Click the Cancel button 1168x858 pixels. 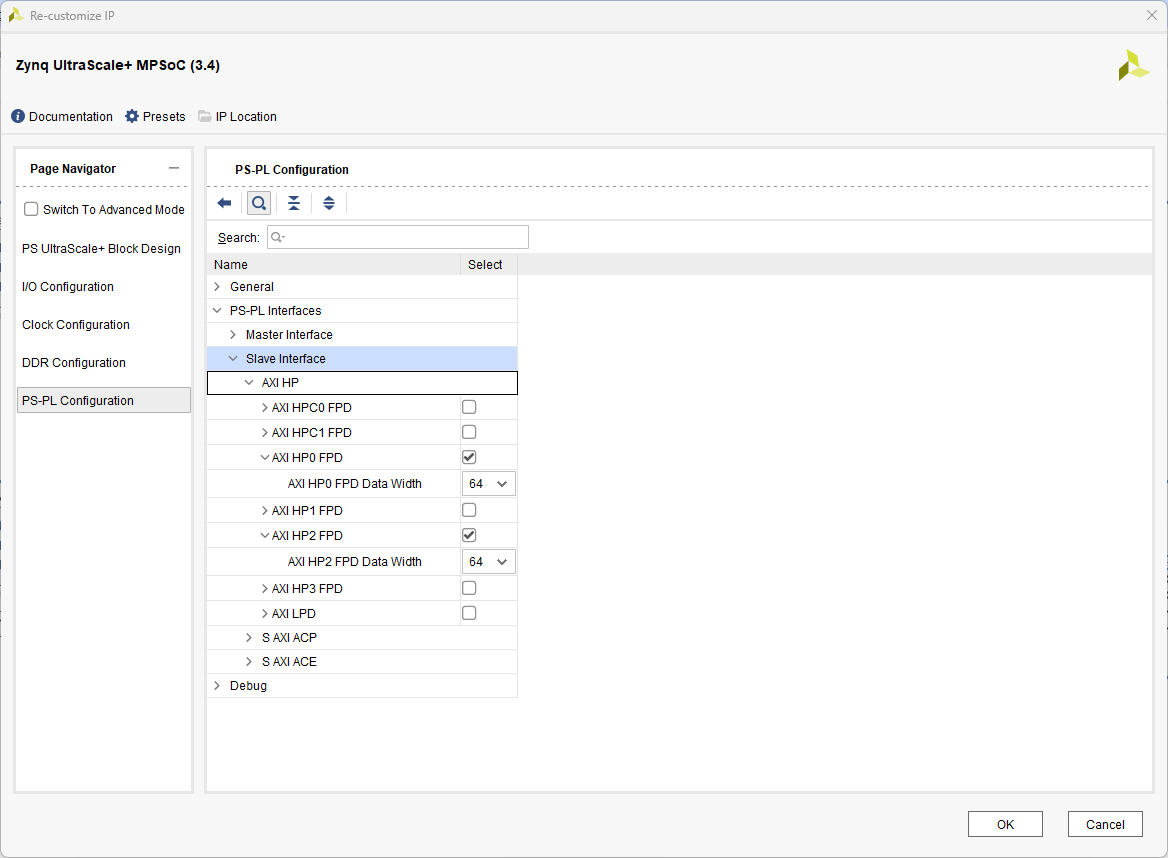coord(1105,824)
